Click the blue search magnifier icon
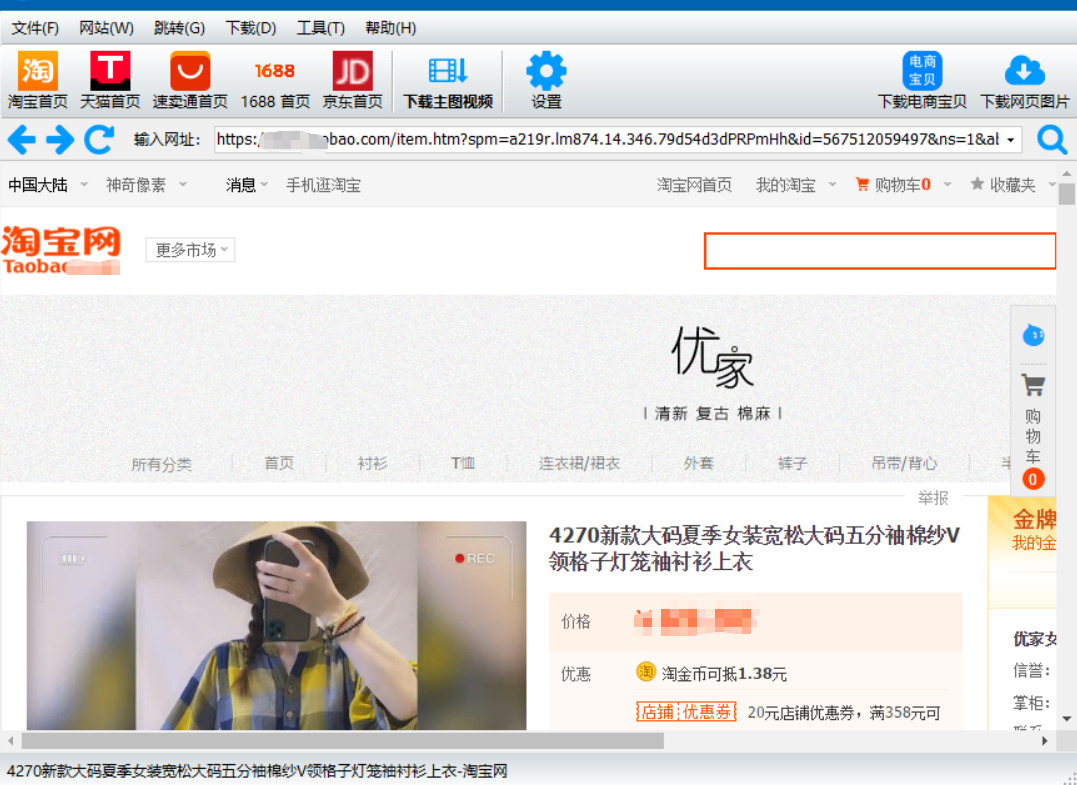Image resolution: width=1077 pixels, height=785 pixels. [1052, 139]
